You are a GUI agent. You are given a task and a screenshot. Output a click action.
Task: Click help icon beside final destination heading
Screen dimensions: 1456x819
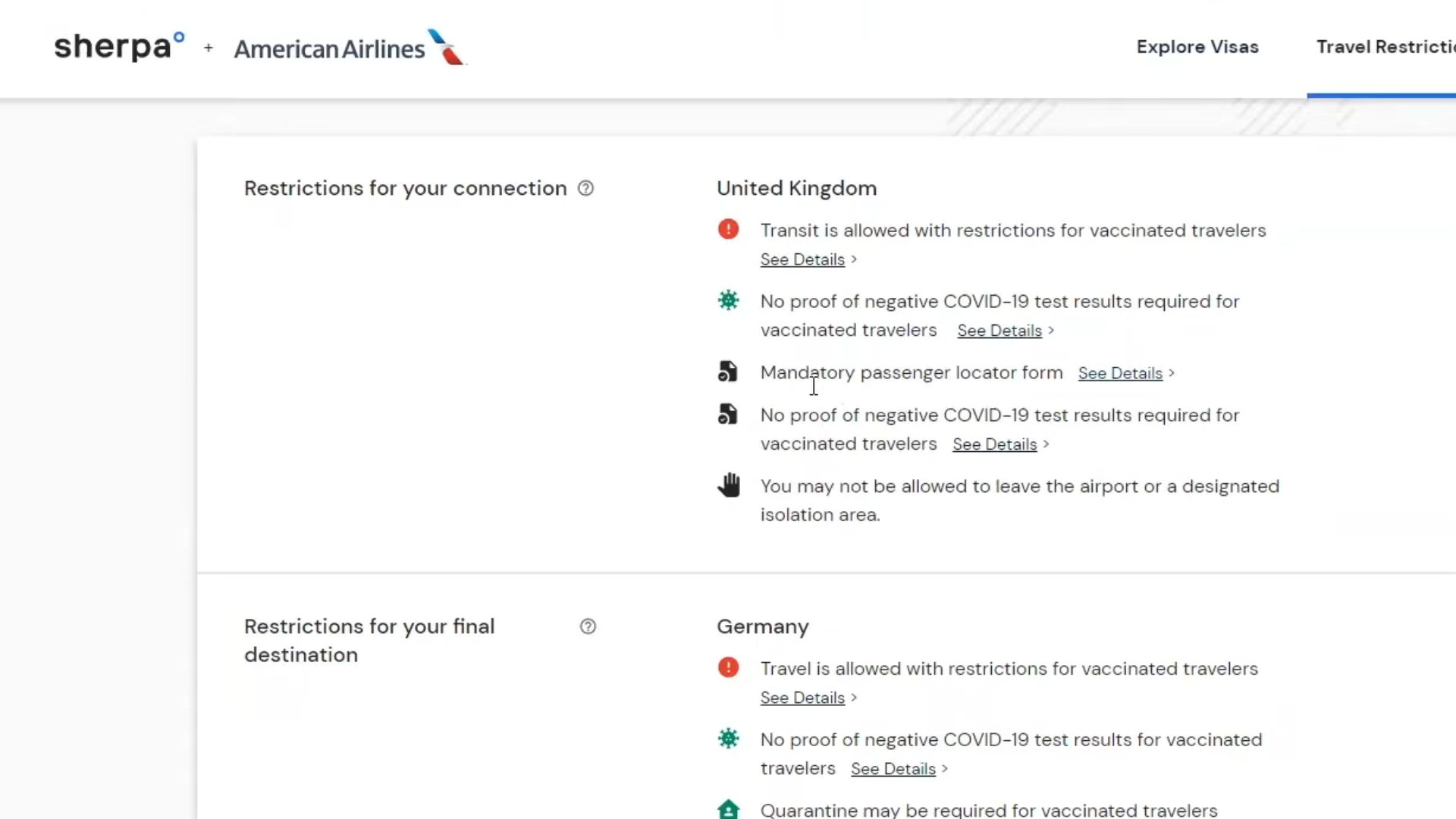tap(588, 626)
